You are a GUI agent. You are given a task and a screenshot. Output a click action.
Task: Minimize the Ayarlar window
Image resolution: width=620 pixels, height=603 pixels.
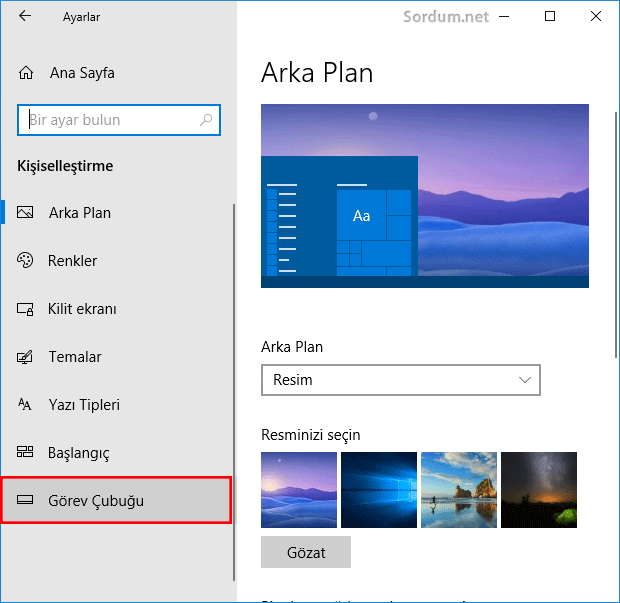pyautogui.click(x=504, y=17)
